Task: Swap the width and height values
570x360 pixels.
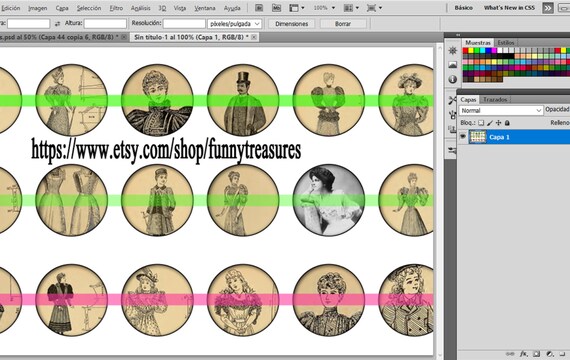Action: (x=57, y=24)
